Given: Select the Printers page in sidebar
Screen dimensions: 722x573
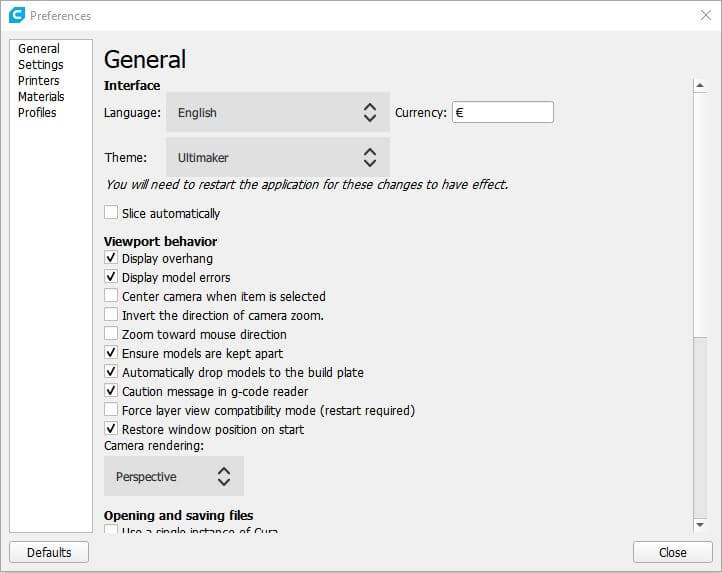Looking at the screenshot, I should click(38, 81).
